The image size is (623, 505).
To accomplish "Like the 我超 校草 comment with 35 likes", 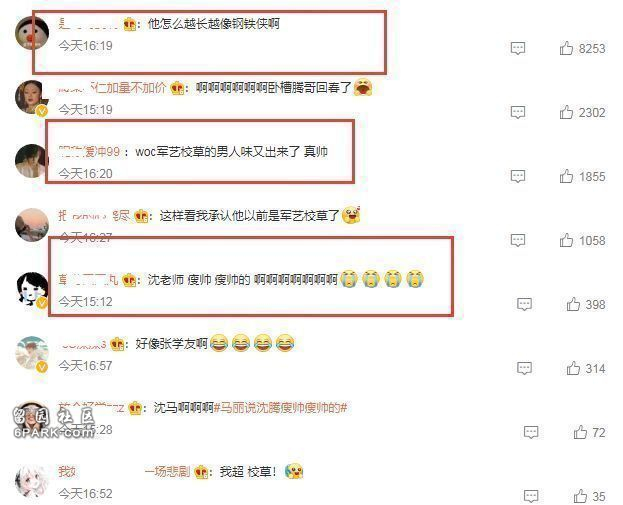I will 580,496.
